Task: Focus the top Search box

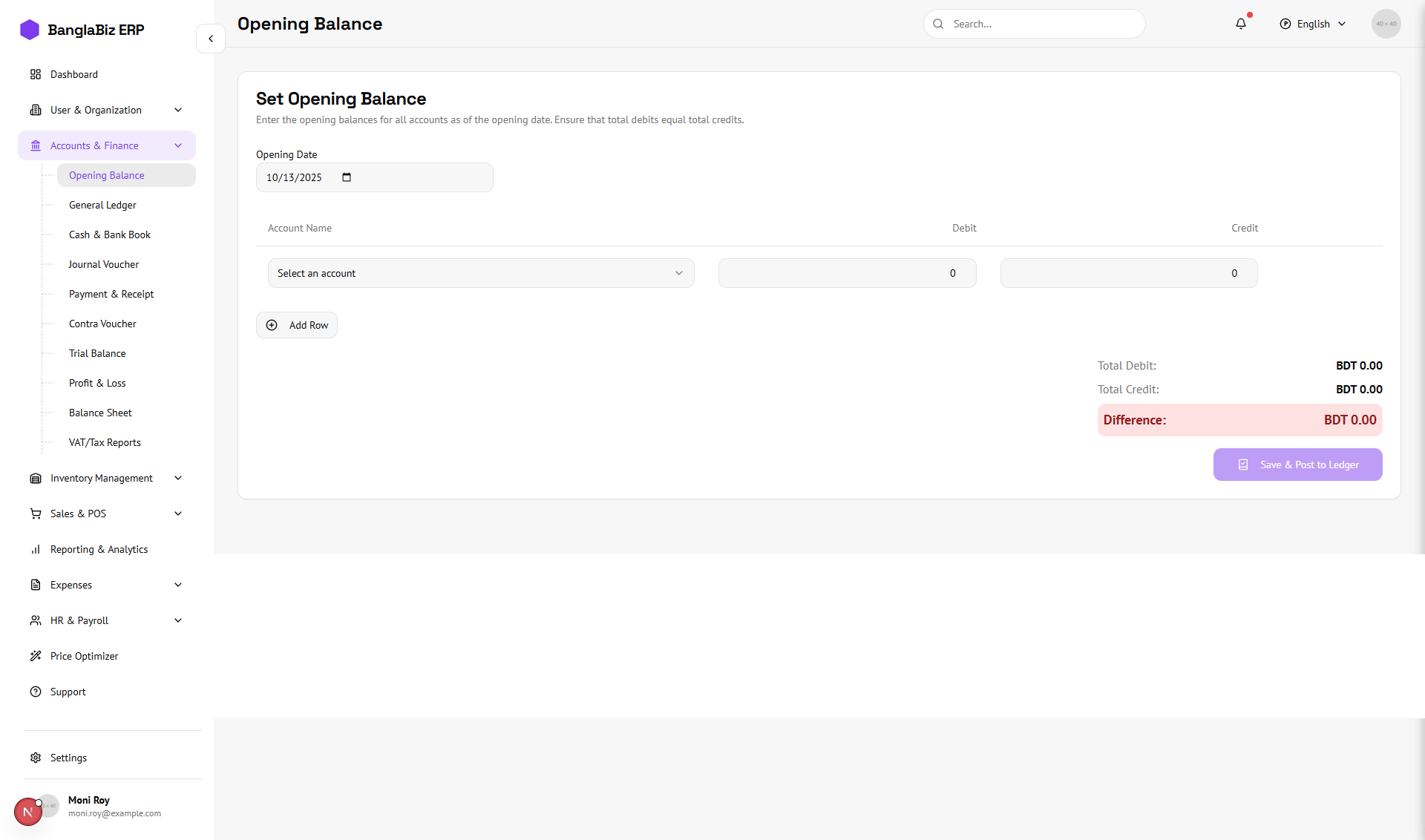Action: coord(1035,24)
